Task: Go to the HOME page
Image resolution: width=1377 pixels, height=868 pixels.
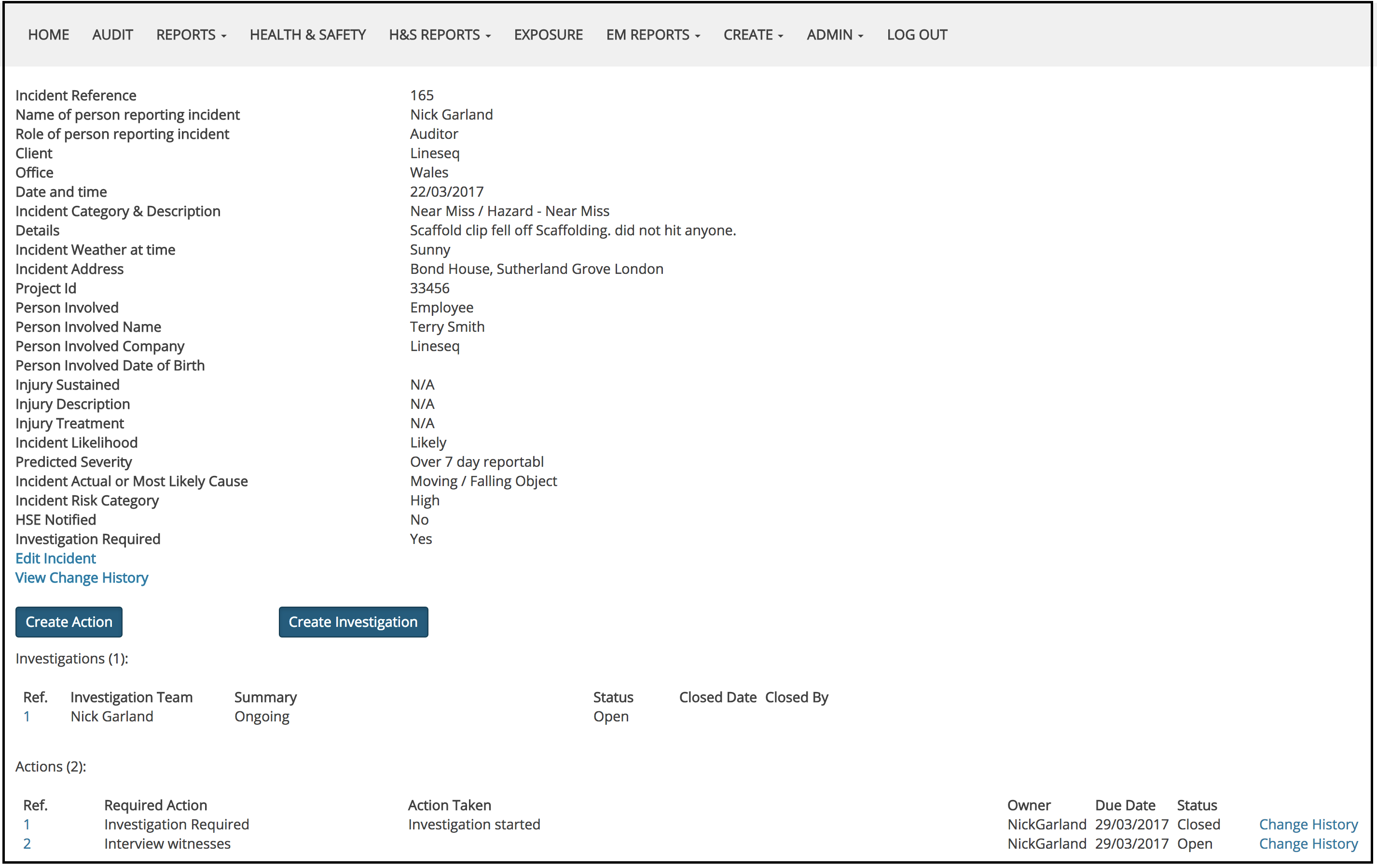Action: pyautogui.click(x=49, y=35)
